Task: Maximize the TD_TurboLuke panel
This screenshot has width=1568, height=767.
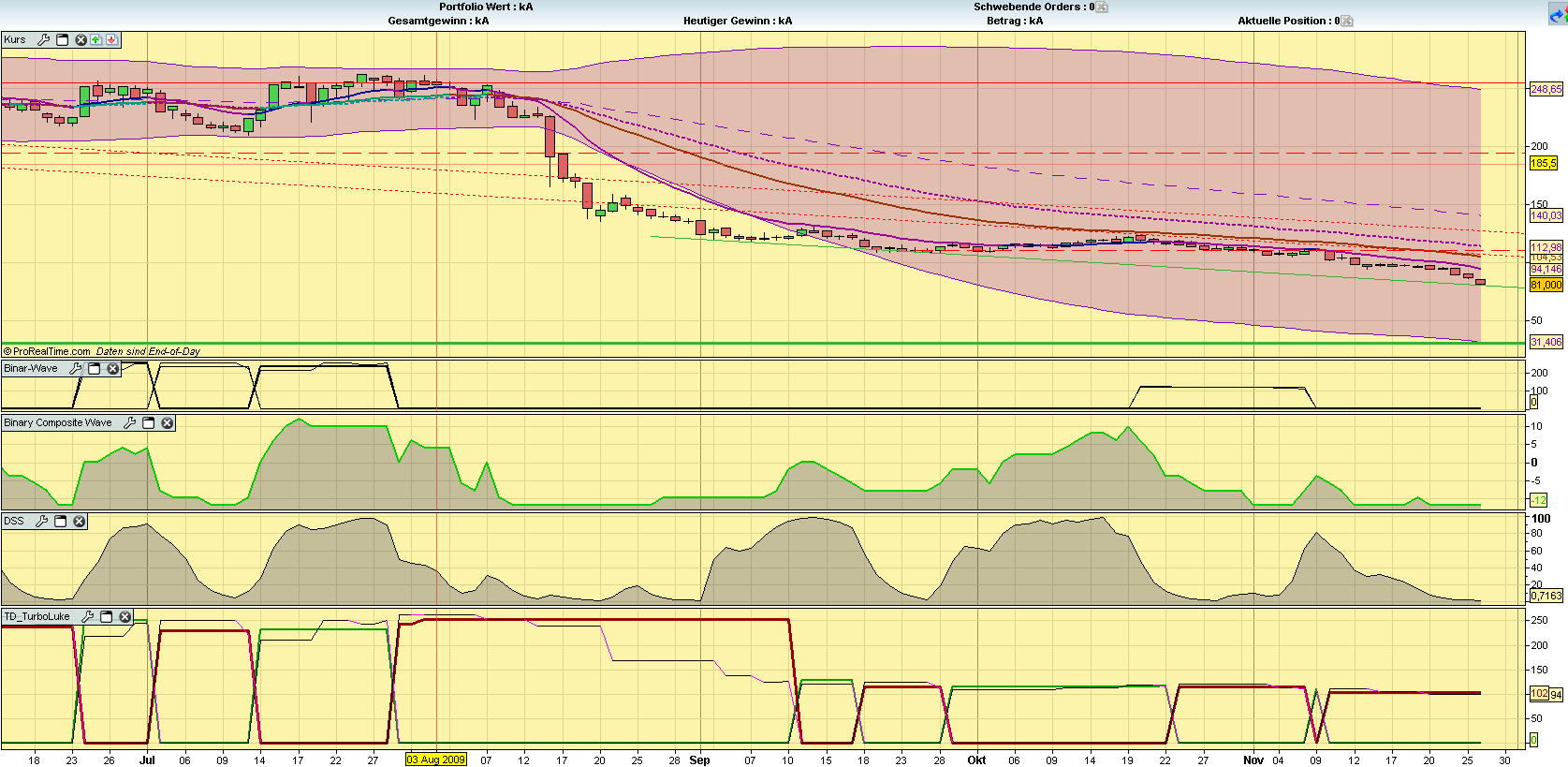Action: [107, 617]
